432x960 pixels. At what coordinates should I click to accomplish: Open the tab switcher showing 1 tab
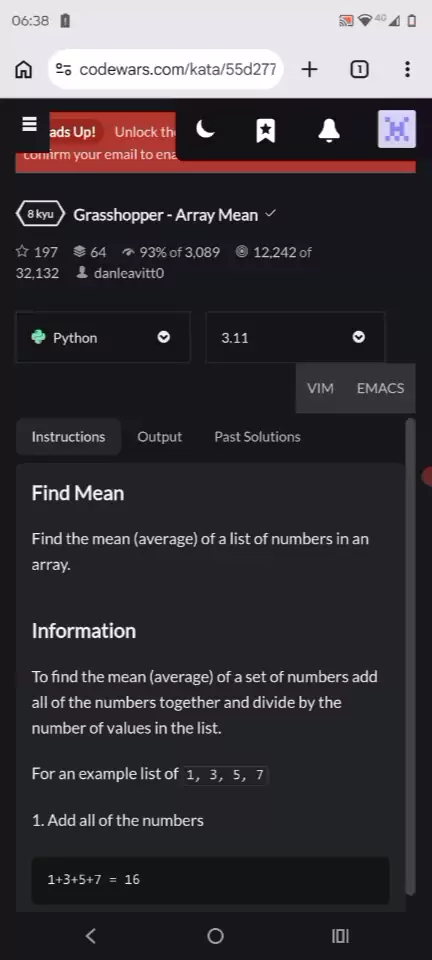pos(359,70)
